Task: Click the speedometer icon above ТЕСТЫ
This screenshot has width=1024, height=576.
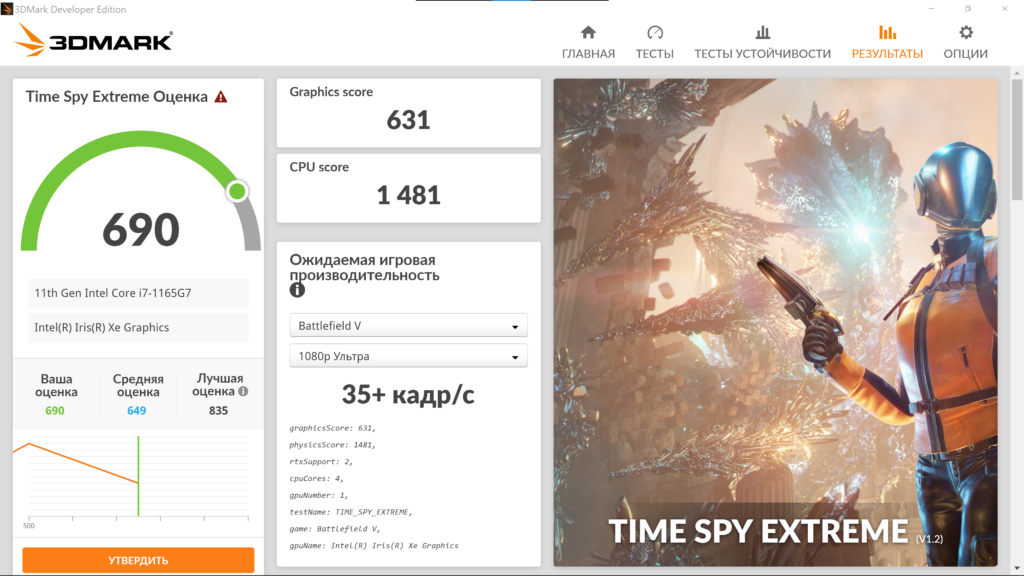Action: (x=655, y=32)
